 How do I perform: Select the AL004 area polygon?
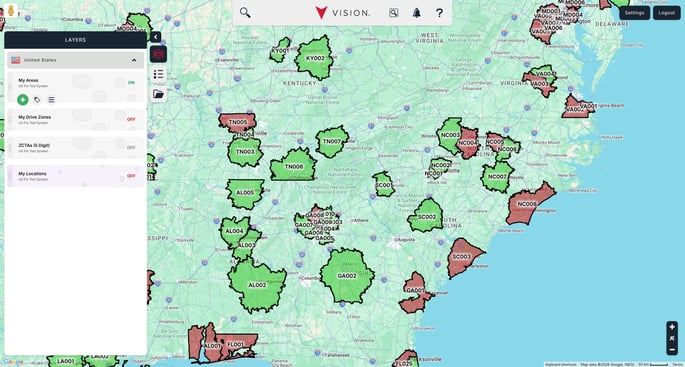(234, 231)
